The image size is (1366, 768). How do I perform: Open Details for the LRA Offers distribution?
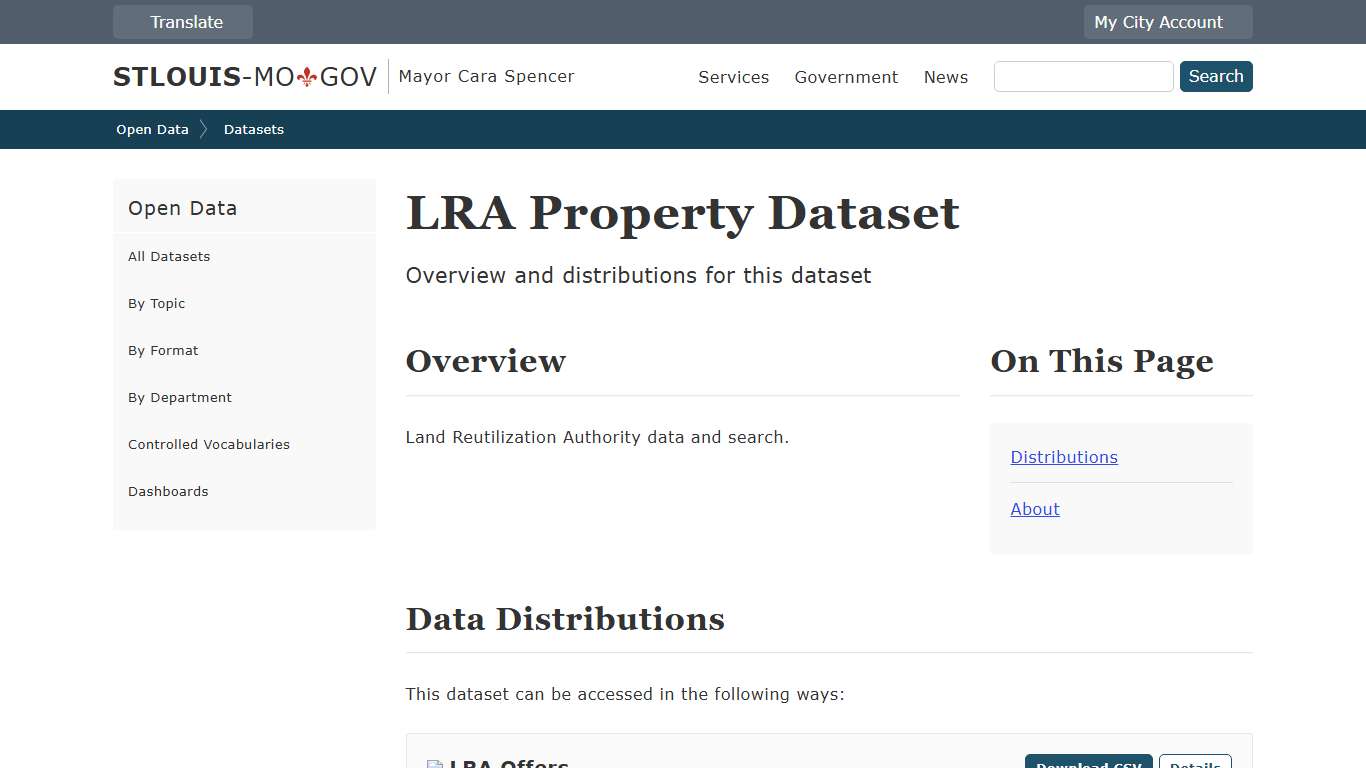[1195, 765]
